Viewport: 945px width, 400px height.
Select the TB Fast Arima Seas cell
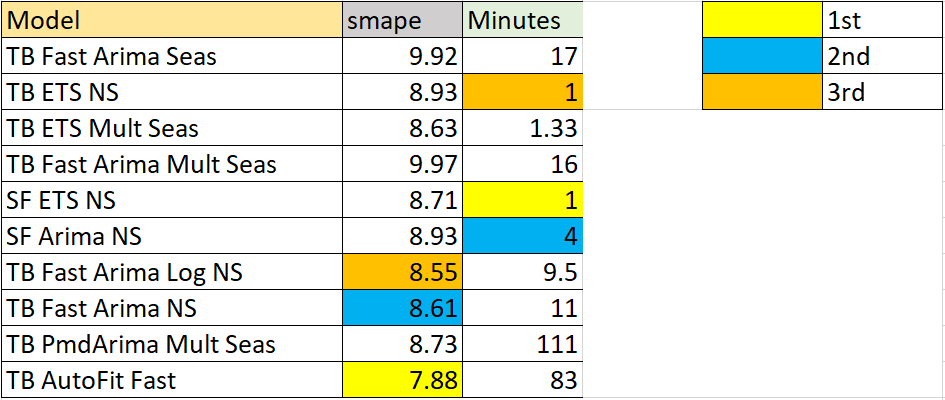pyautogui.click(x=172, y=56)
